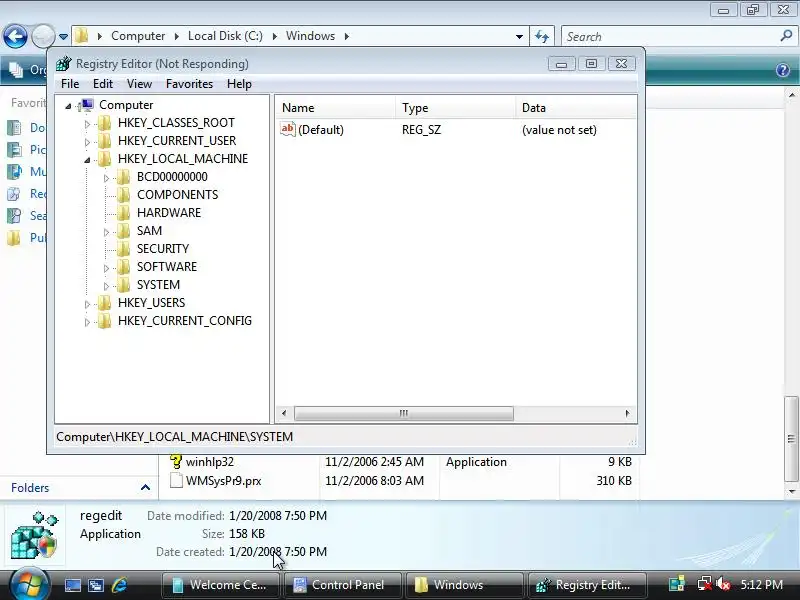This screenshot has height=600, width=800.
Task: Click the horizontal scrollbar thumb in values pane
Action: pos(404,413)
